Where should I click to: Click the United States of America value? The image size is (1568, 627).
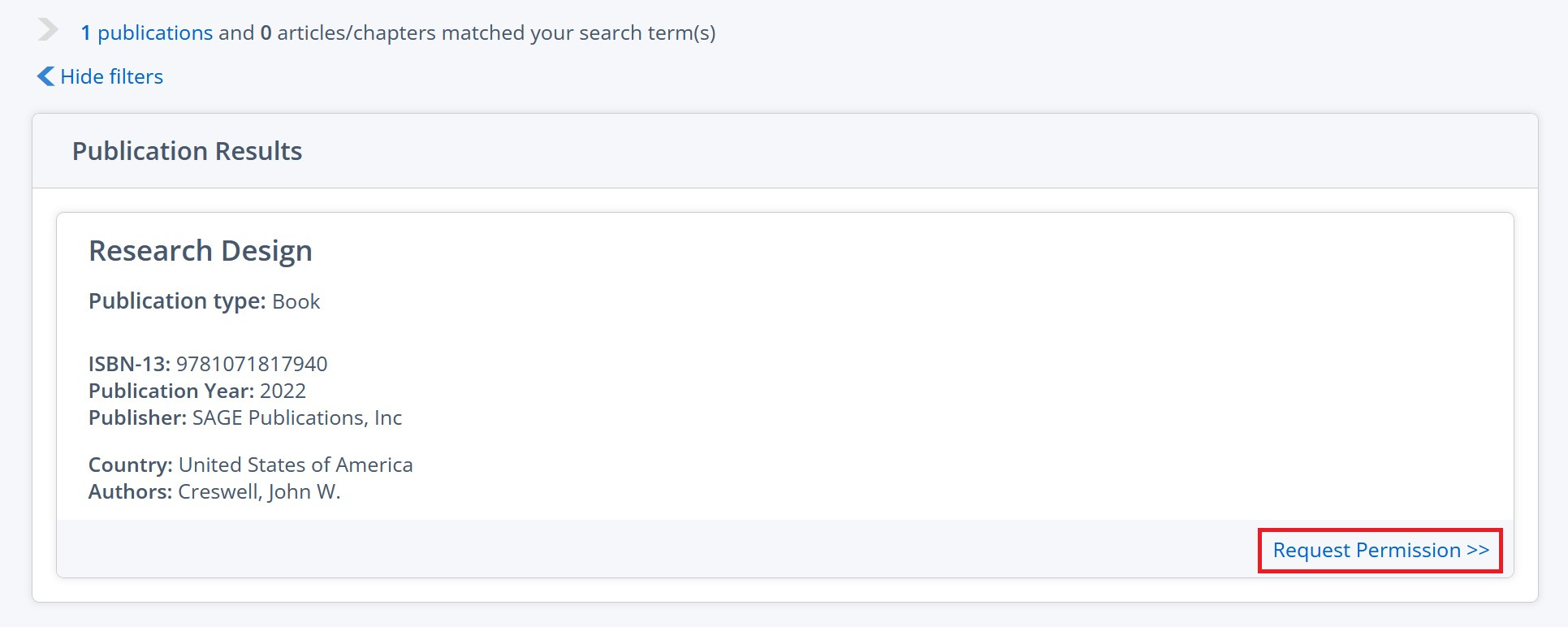tap(296, 465)
